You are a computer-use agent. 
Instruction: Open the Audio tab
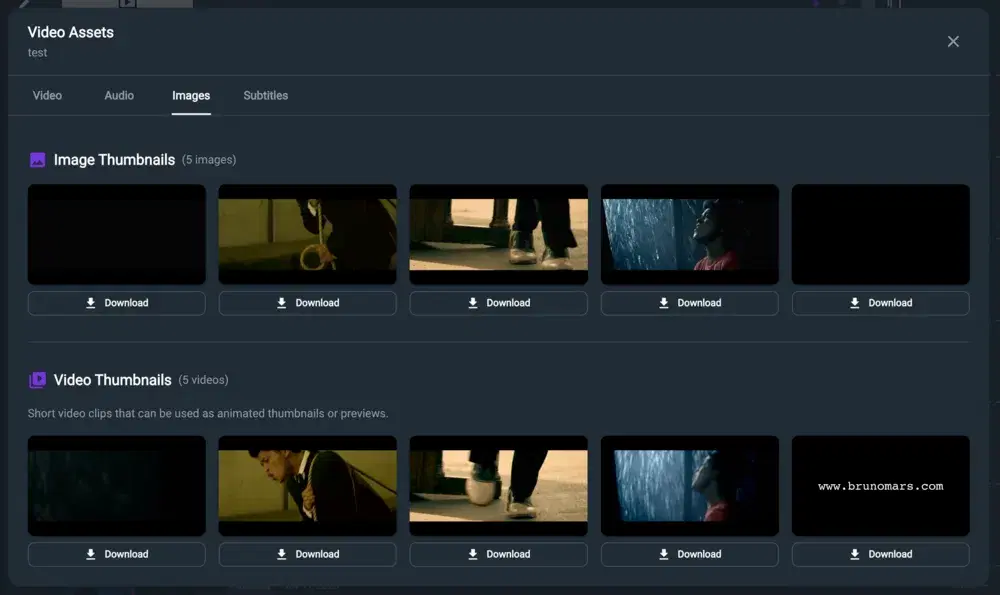tap(119, 96)
